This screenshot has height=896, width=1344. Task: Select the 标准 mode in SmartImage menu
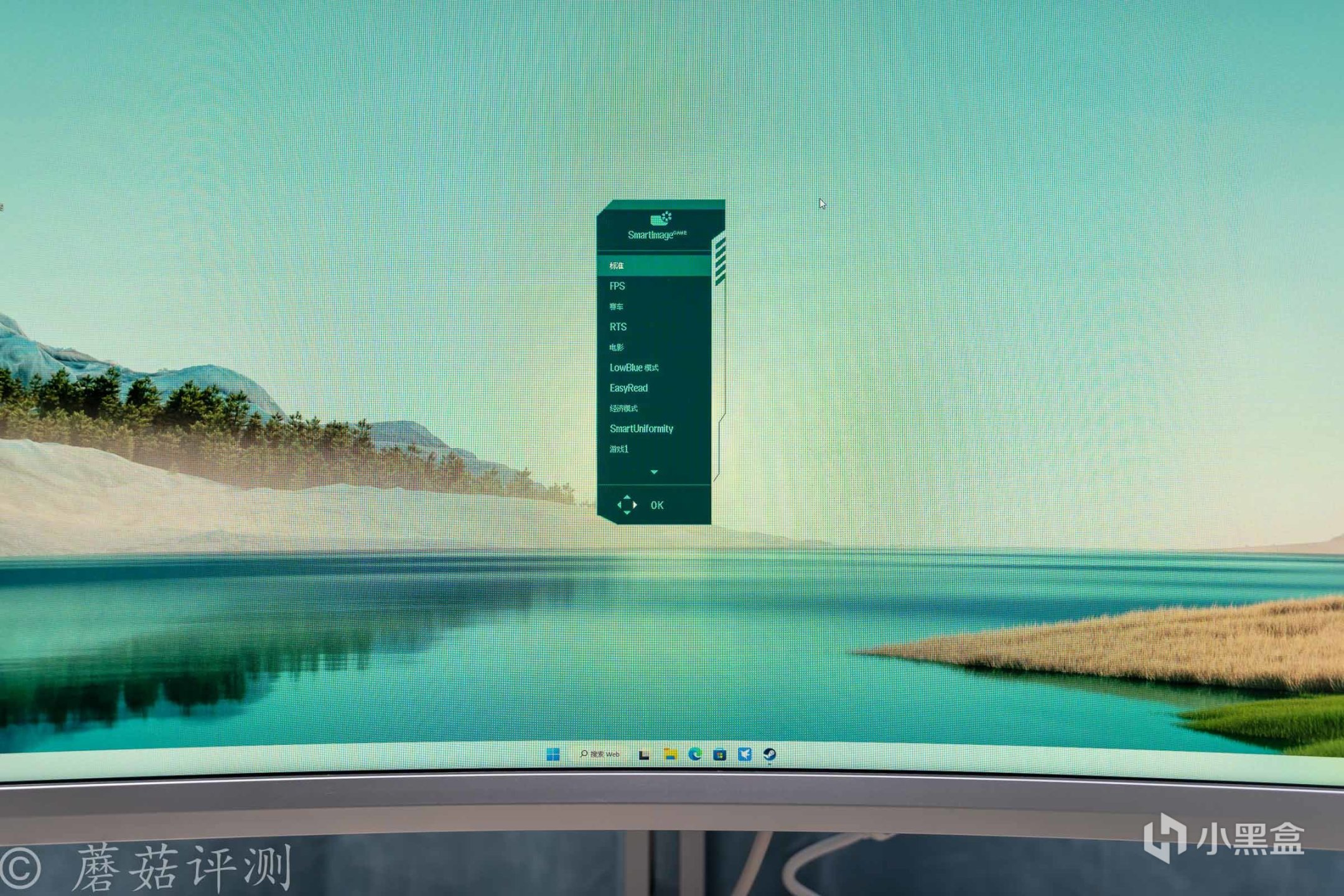coord(653,266)
